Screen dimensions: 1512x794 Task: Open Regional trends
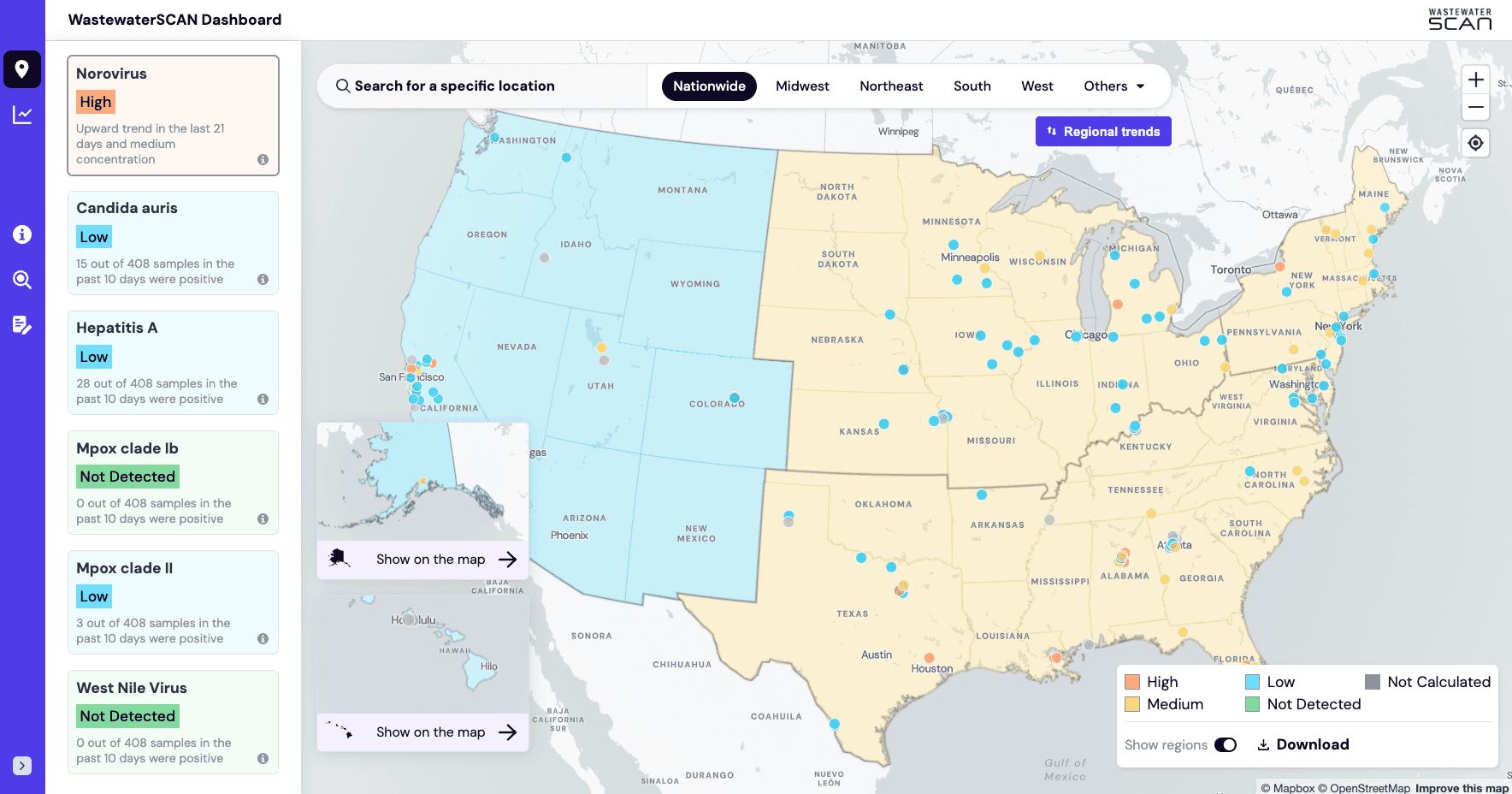click(x=1103, y=132)
